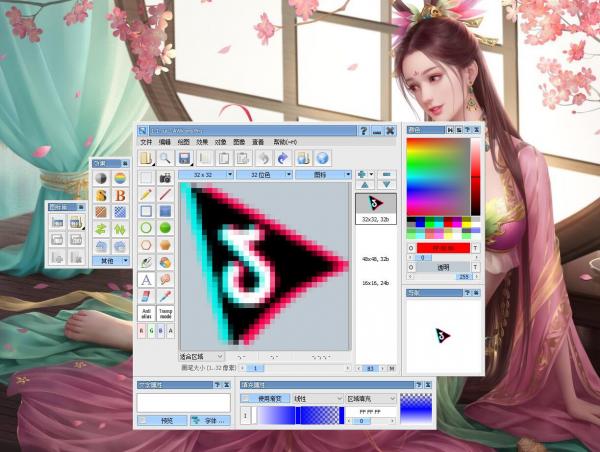
Task: Pick the eyedropper color picker tool
Action: click(x=165, y=297)
